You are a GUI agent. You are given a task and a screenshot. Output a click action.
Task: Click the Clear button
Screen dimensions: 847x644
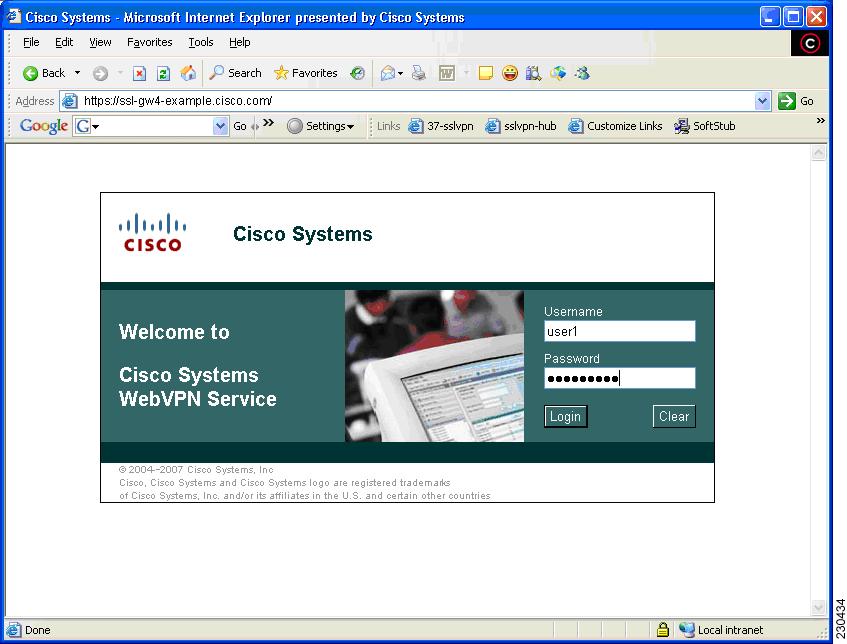click(x=674, y=417)
